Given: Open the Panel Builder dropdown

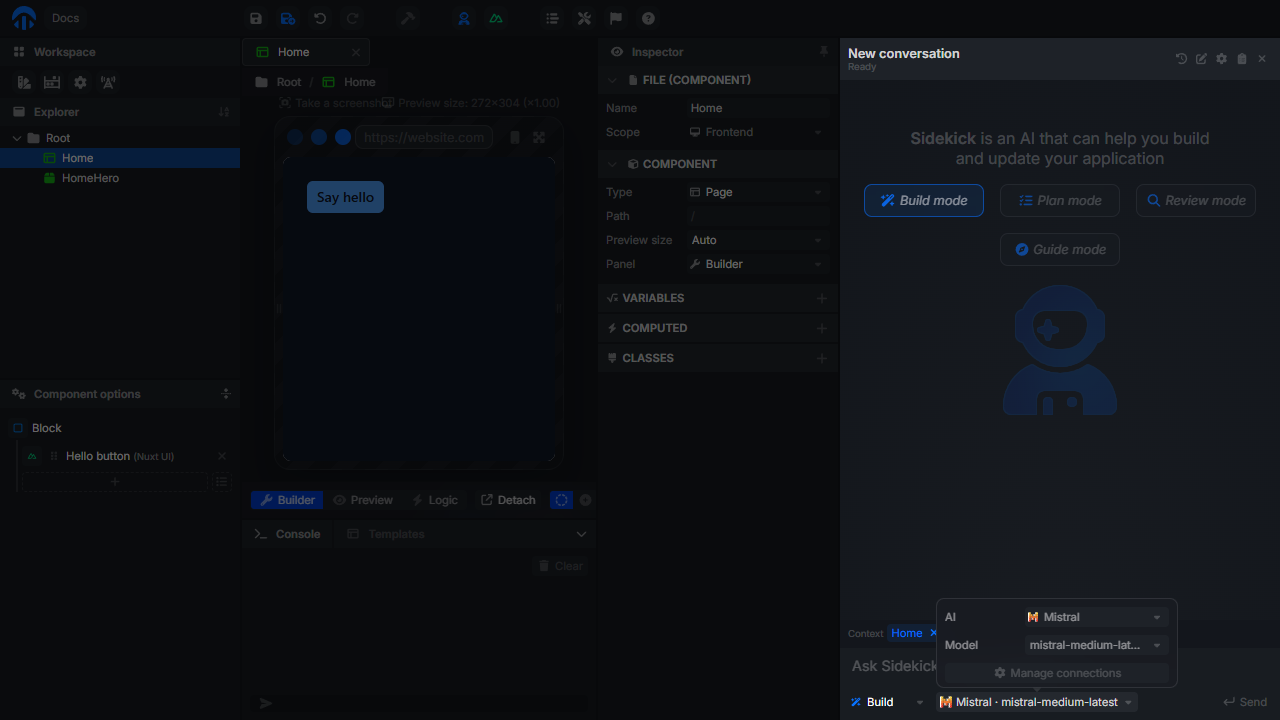Looking at the screenshot, I should coord(757,264).
